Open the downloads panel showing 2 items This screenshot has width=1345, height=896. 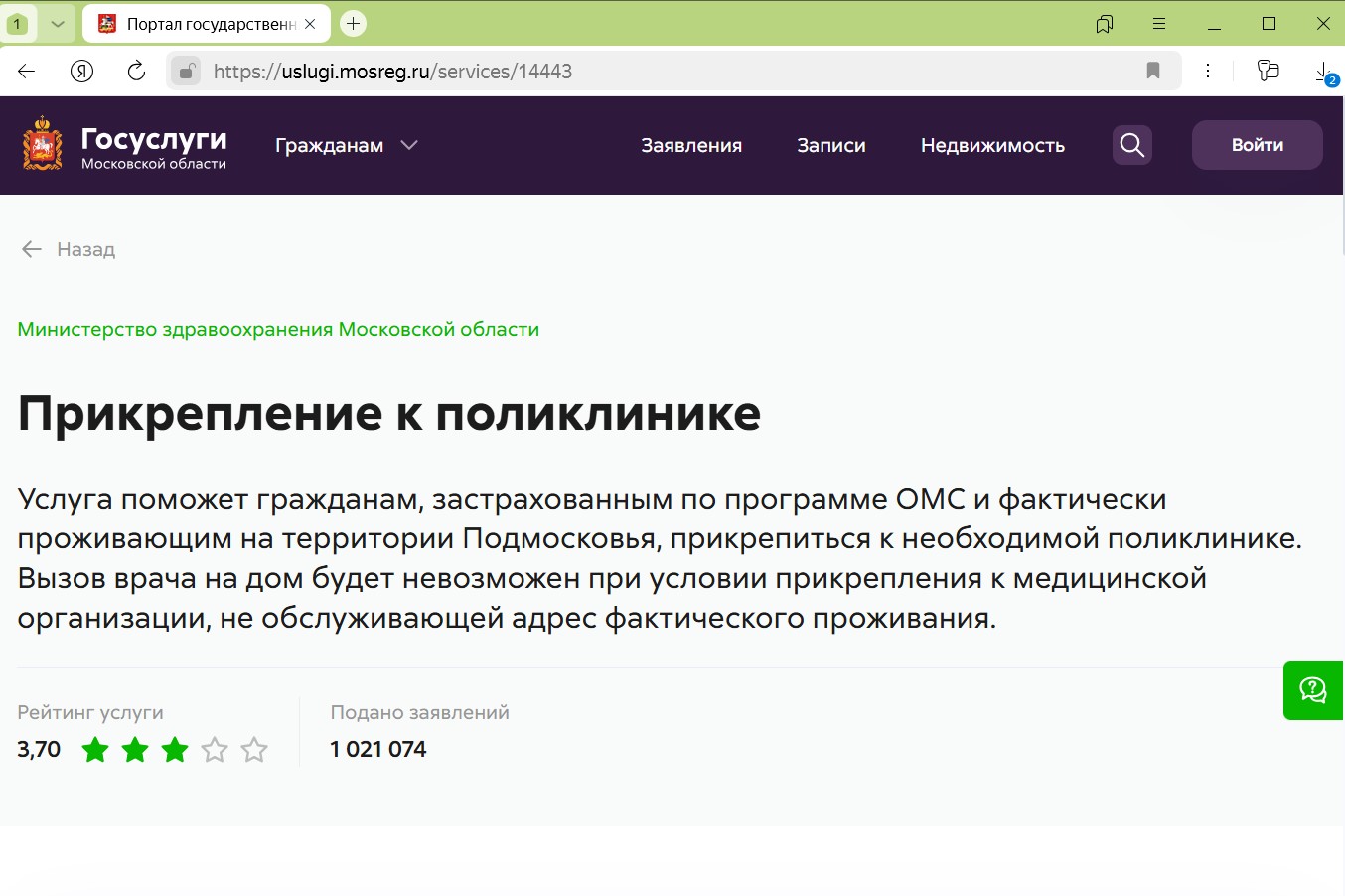tap(1322, 71)
